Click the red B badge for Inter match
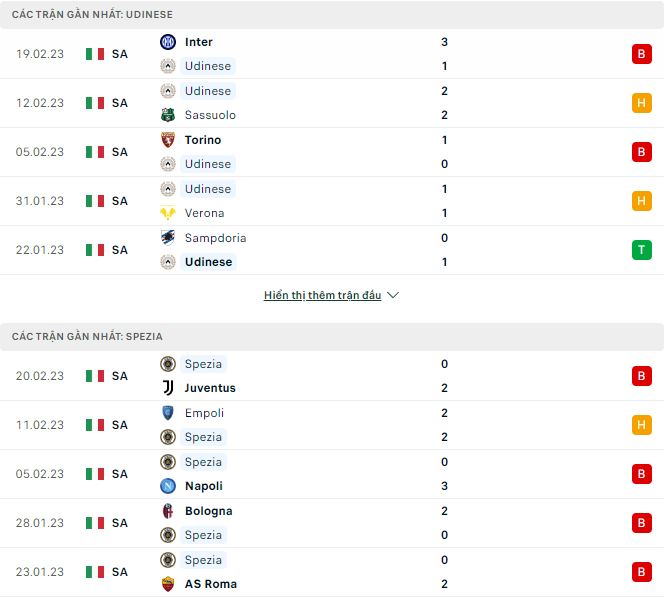 click(641, 54)
